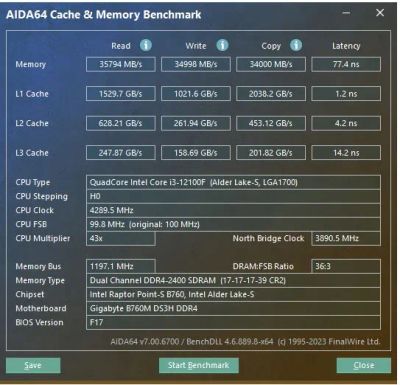The height and width of the screenshot is (385, 400).
Task: Close the window with the X icon
Action: click(380, 13)
